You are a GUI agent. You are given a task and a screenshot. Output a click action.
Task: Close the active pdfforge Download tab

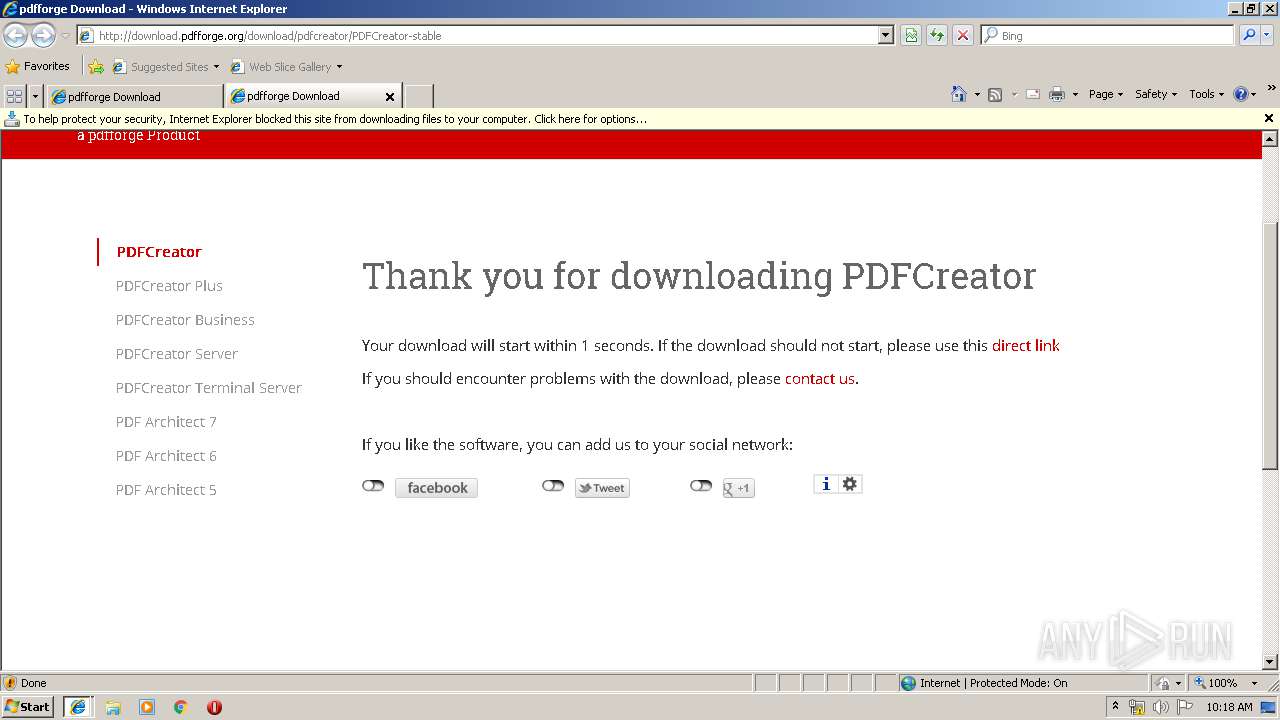pos(390,97)
